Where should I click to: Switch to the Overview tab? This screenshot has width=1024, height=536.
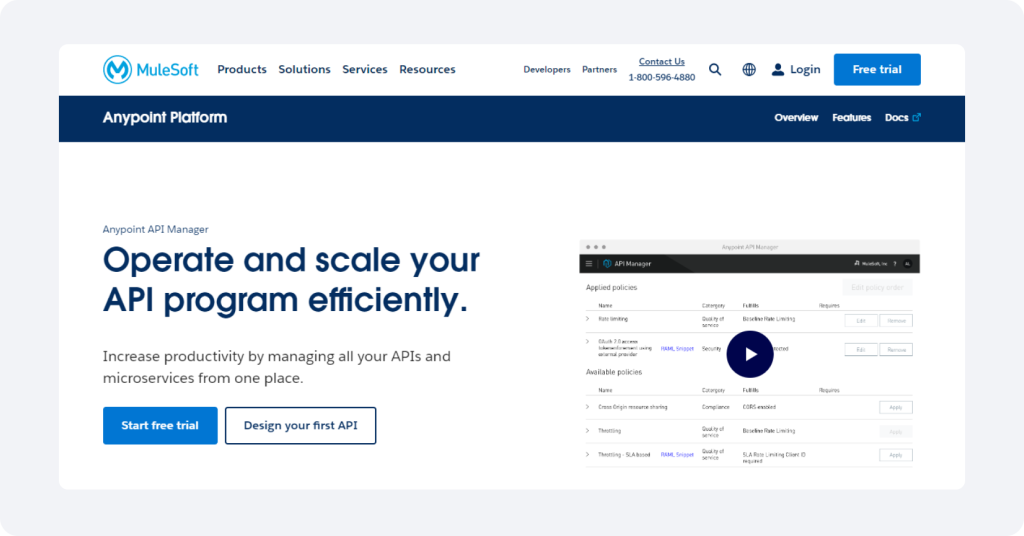tap(796, 118)
